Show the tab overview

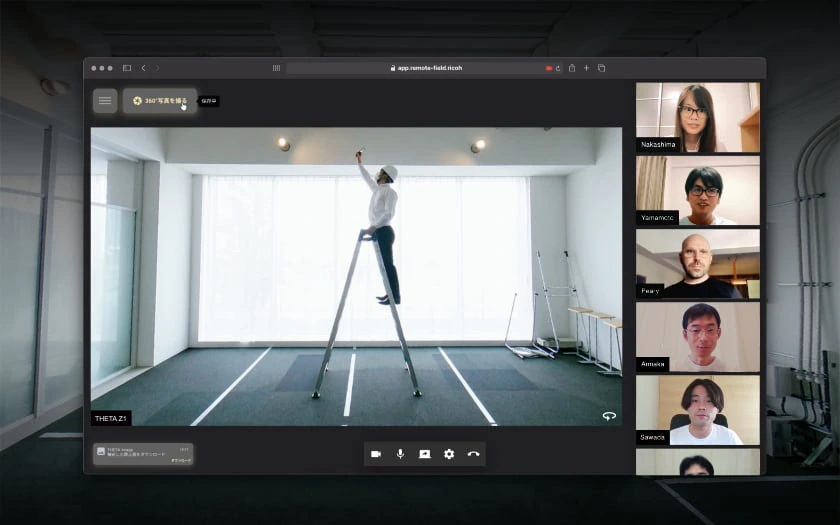(602, 68)
